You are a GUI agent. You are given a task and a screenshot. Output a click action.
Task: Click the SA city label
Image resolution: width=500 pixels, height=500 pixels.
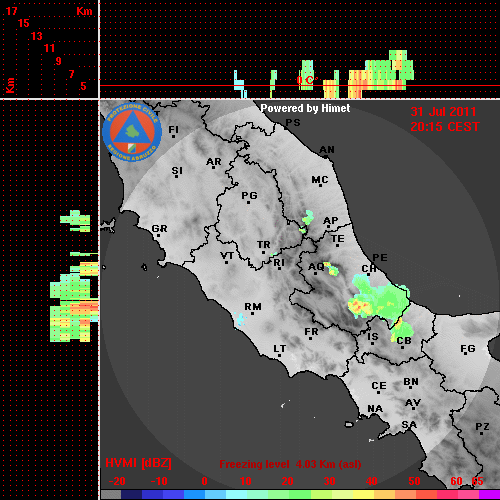coord(409,425)
